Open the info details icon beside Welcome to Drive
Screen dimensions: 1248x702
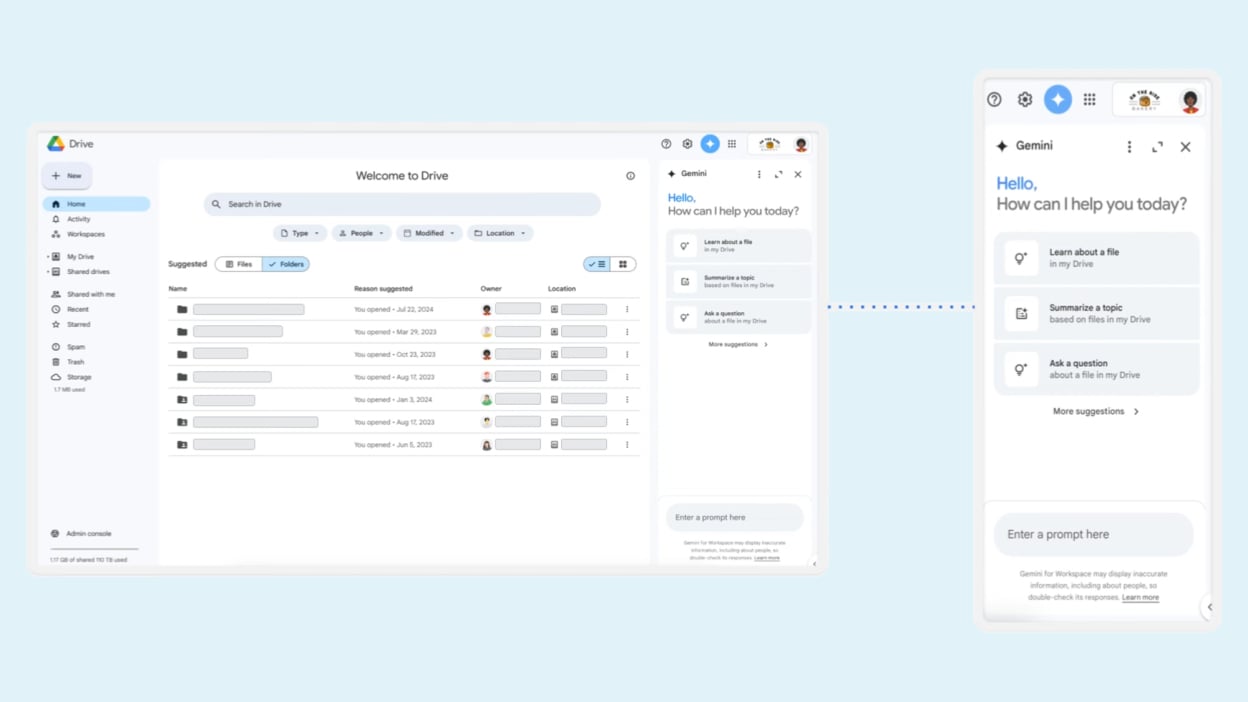(x=630, y=176)
